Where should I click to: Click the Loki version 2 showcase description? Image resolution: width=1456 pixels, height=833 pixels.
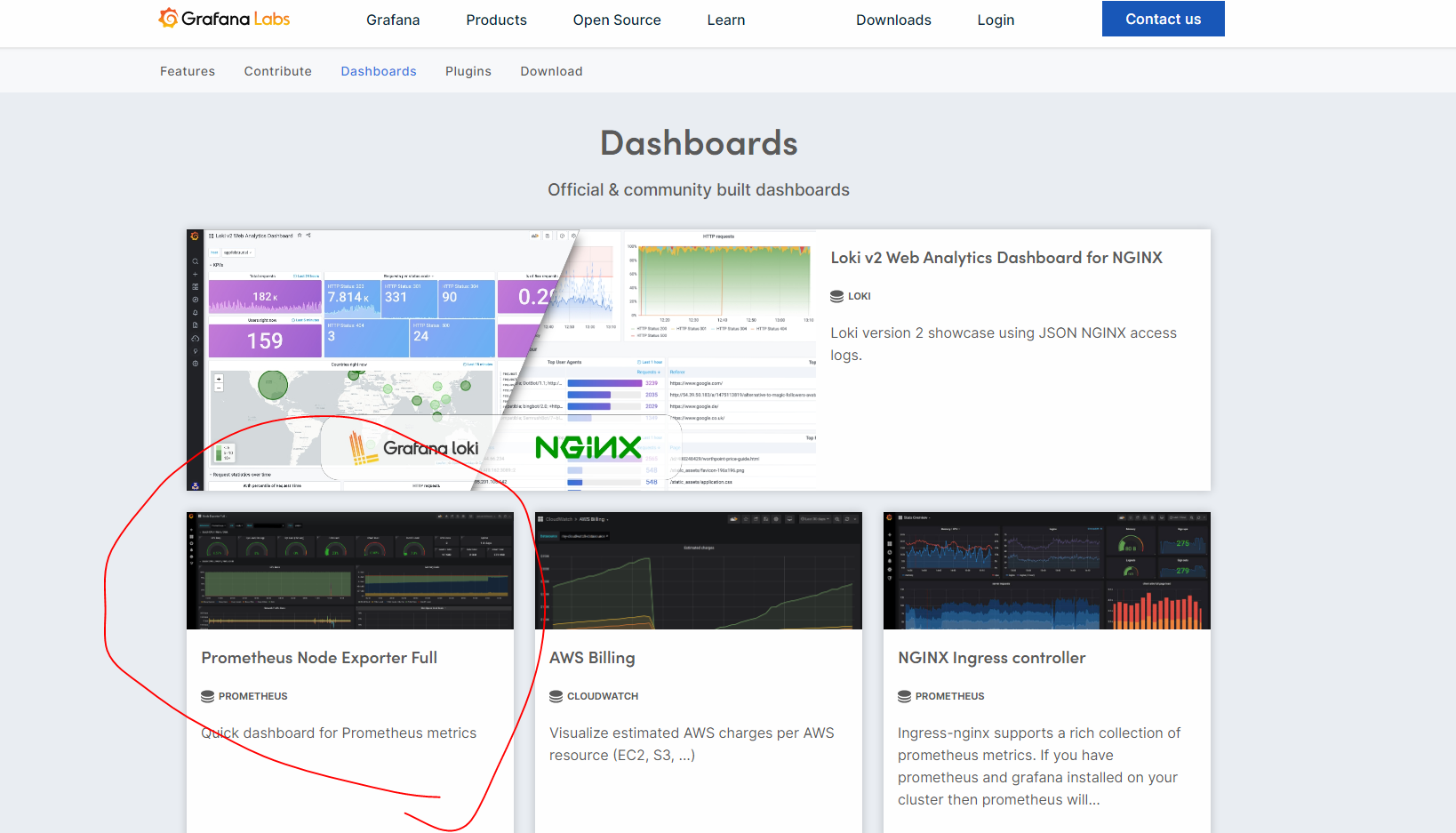coord(1004,344)
